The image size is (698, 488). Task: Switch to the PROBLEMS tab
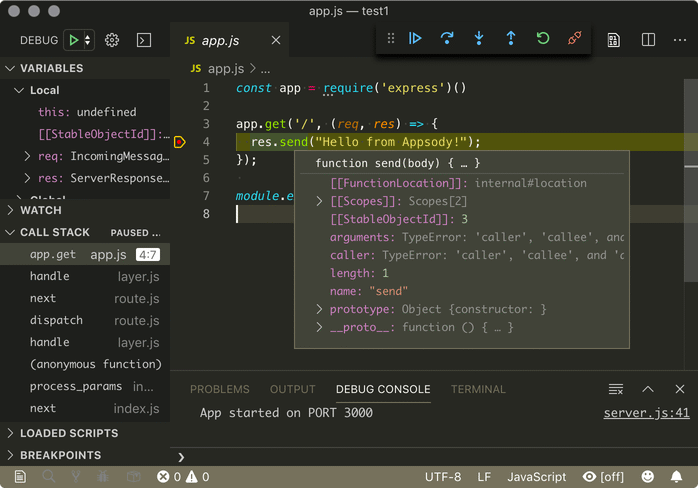tap(219, 389)
